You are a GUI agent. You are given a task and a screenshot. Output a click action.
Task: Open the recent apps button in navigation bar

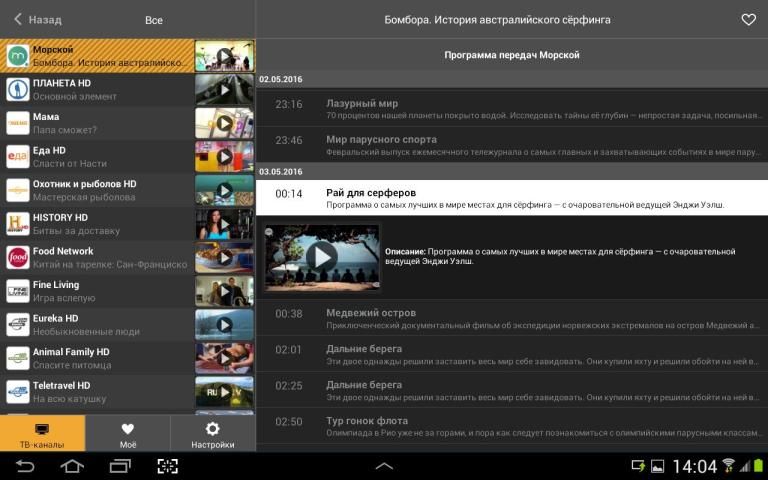tap(120, 466)
